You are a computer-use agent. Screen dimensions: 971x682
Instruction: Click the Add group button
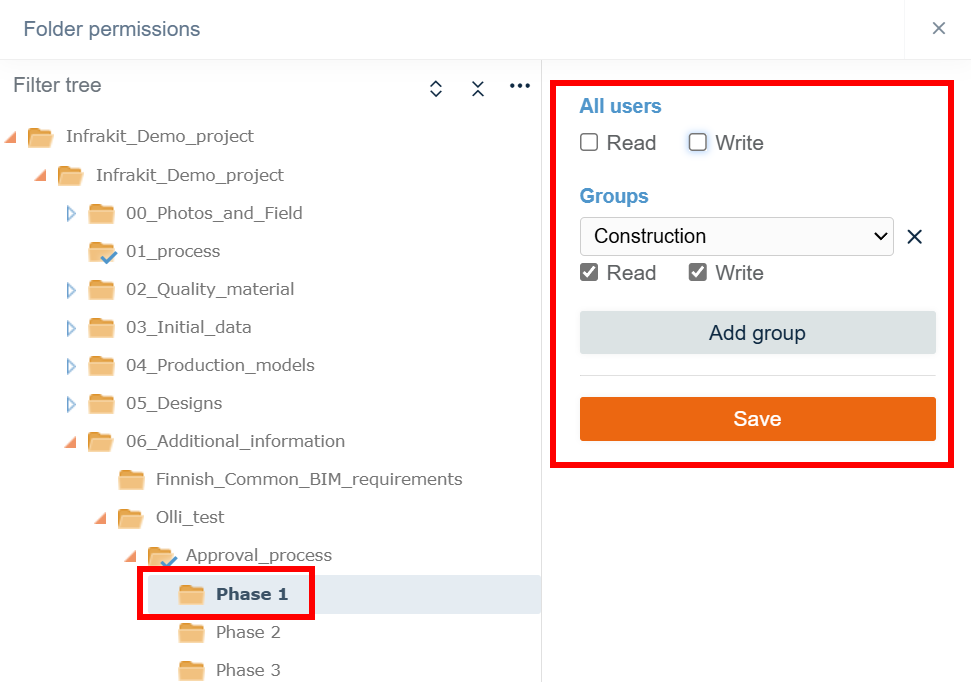click(x=757, y=333)
